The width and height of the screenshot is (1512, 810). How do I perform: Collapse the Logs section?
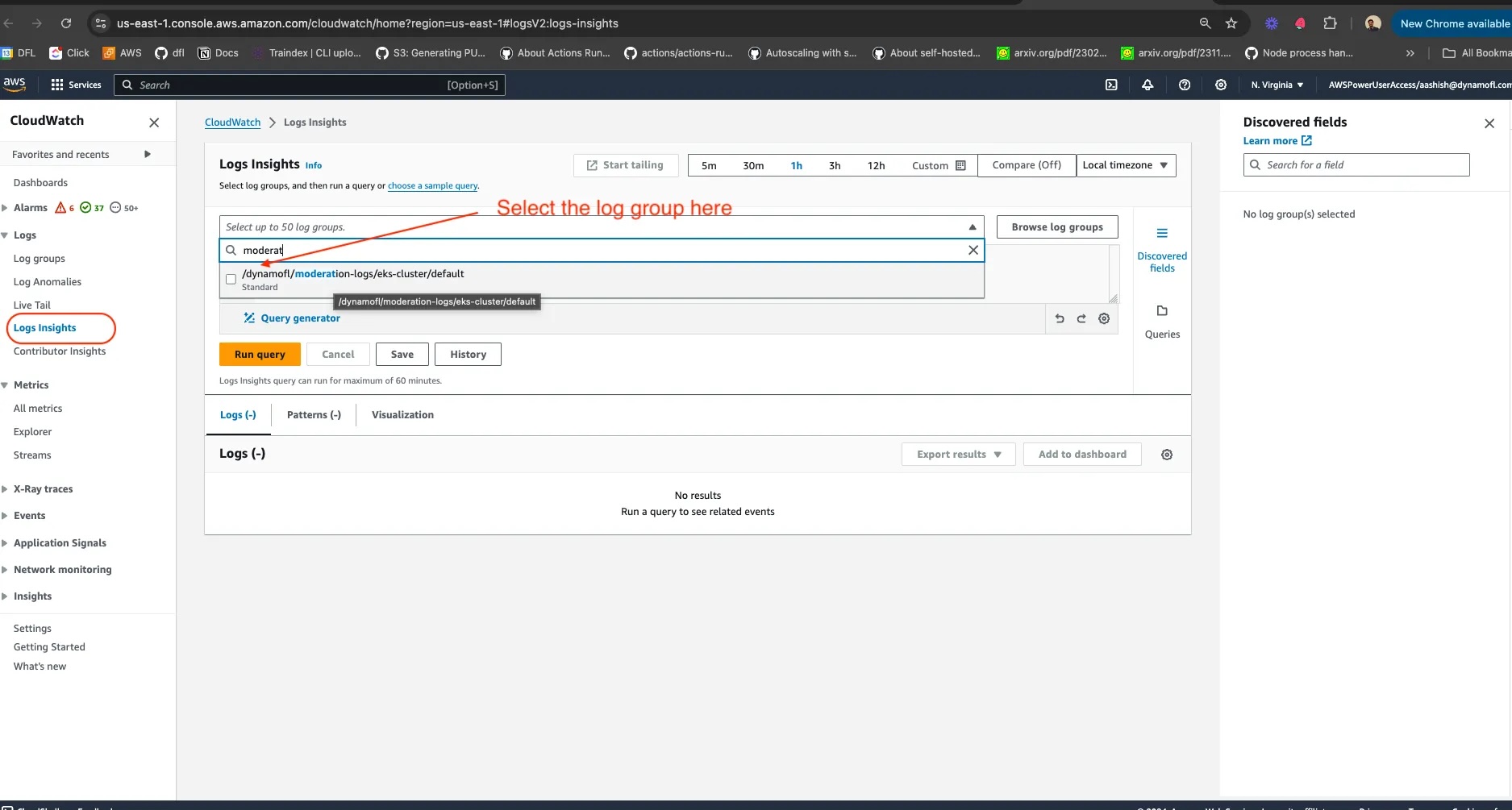[5, 235]
